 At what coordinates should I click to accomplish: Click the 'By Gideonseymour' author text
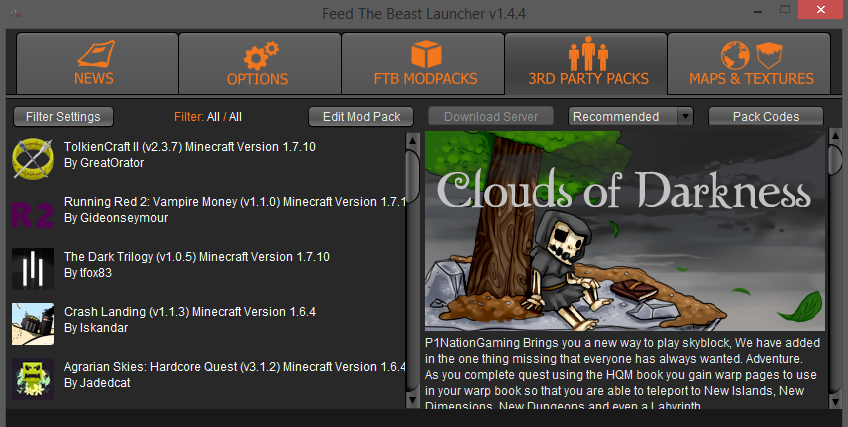click(116, 218)
